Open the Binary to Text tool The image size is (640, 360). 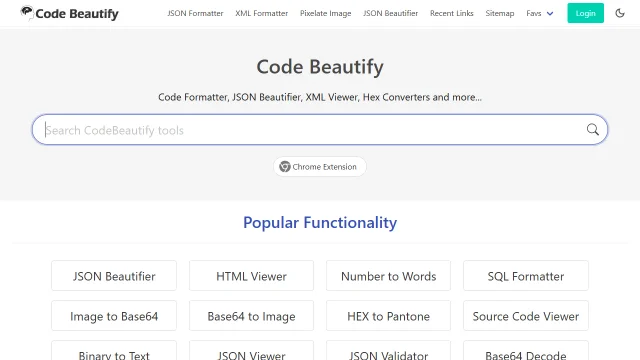click(114, 351)
